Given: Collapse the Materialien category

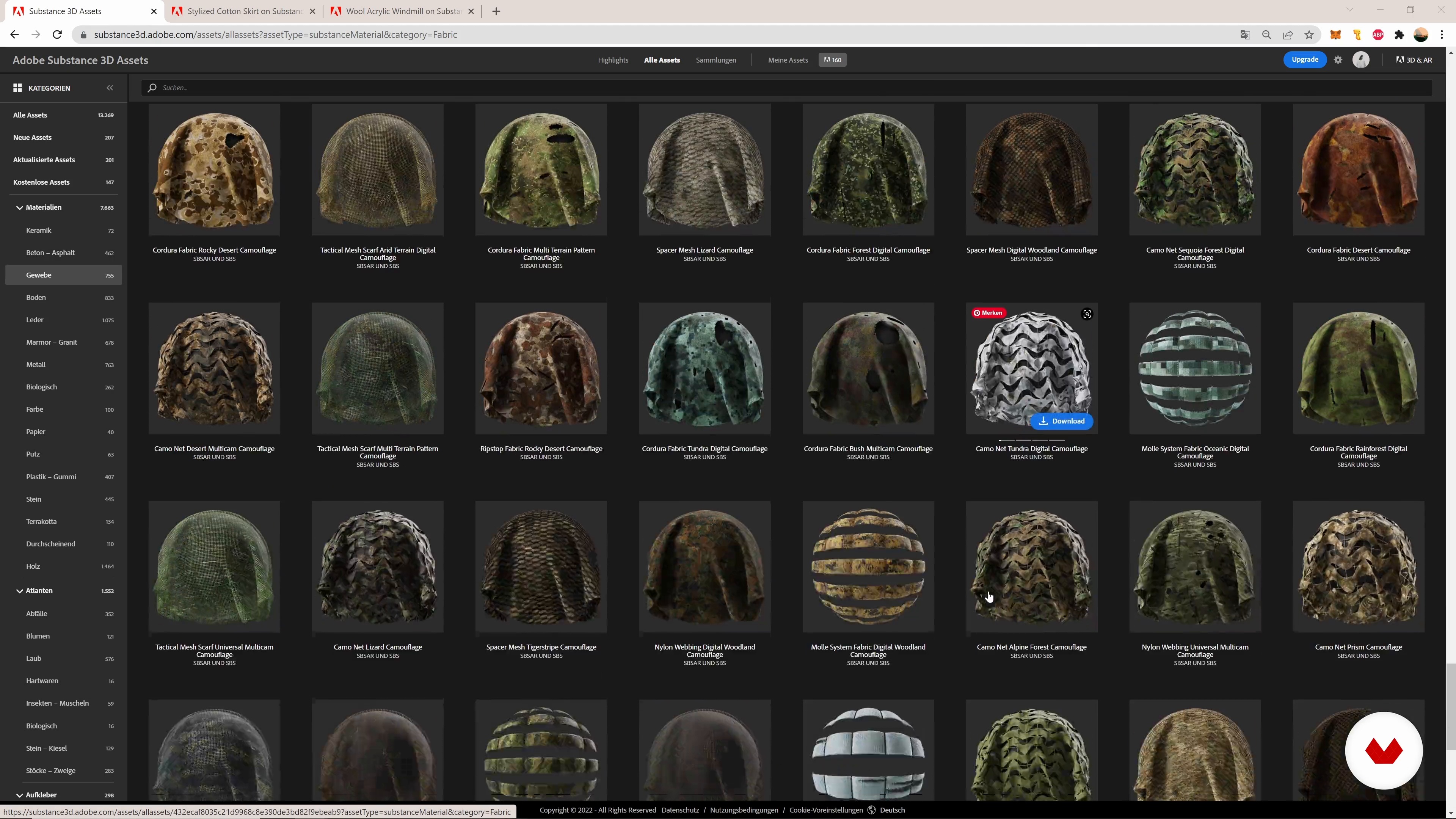Looking at the screenshot, I should pyautogui.click(x=20, y=207).
